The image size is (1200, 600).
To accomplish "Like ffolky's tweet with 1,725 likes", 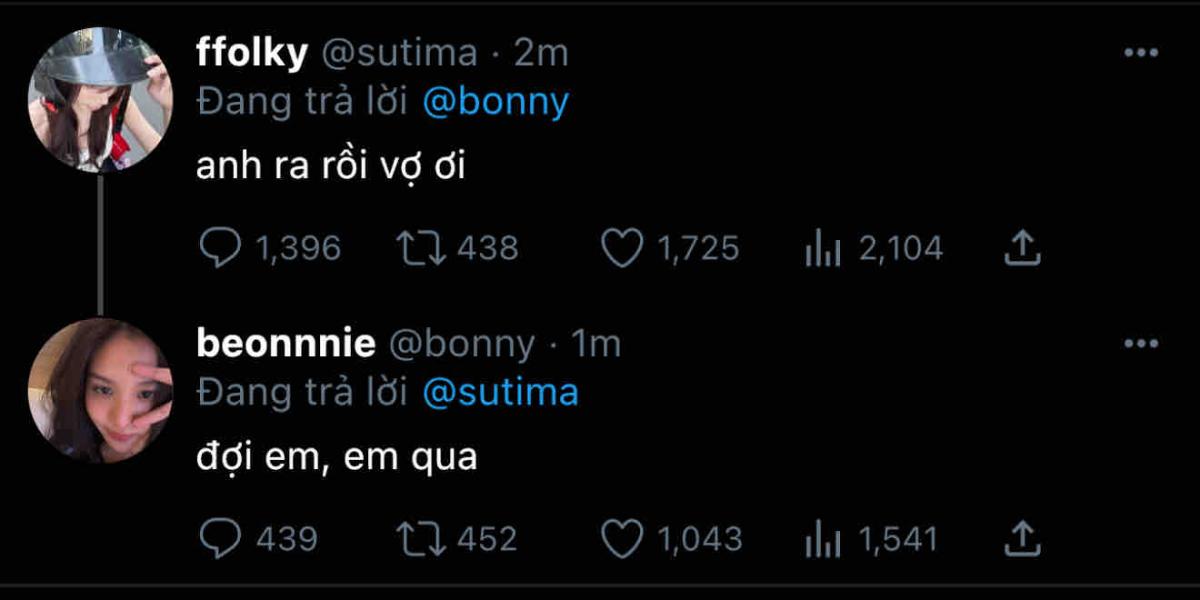I will (622, 248).
